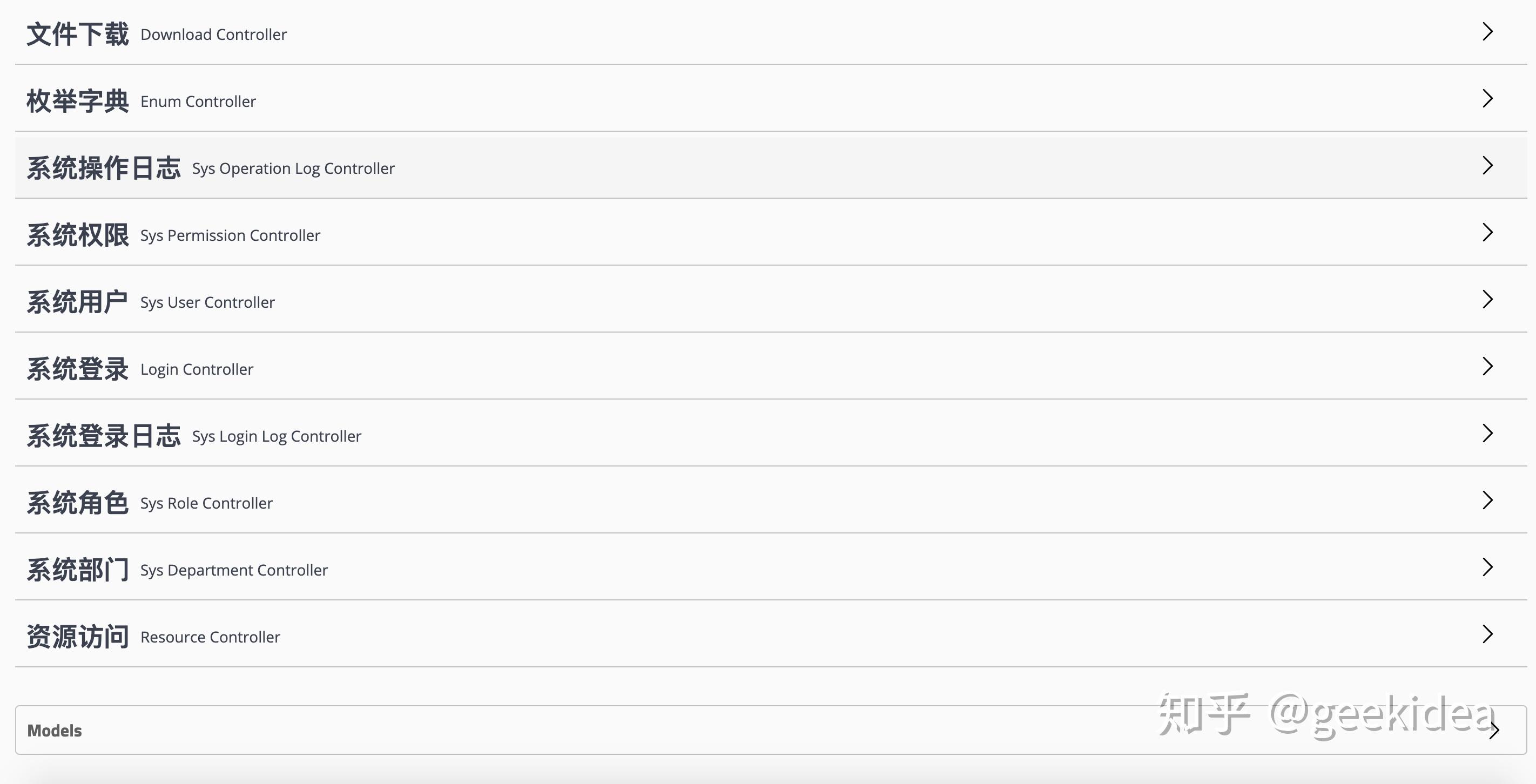Open Sys Department Controller chevron arrow
The height and width of the screenshot is (784, 1536).
coord(1488,567)
